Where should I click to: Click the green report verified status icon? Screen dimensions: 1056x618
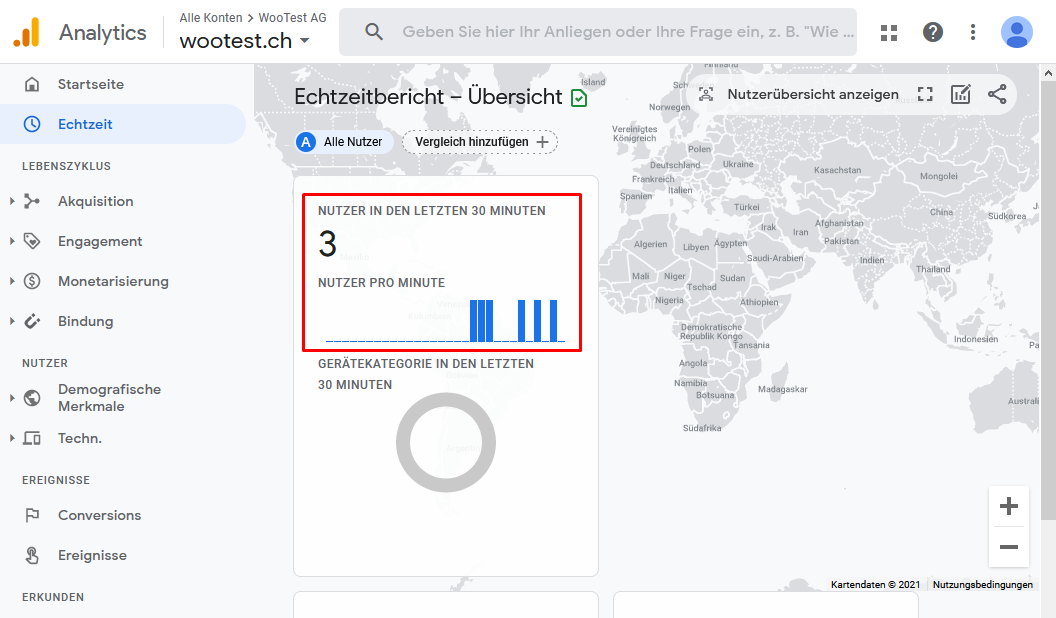click(579, 98)
